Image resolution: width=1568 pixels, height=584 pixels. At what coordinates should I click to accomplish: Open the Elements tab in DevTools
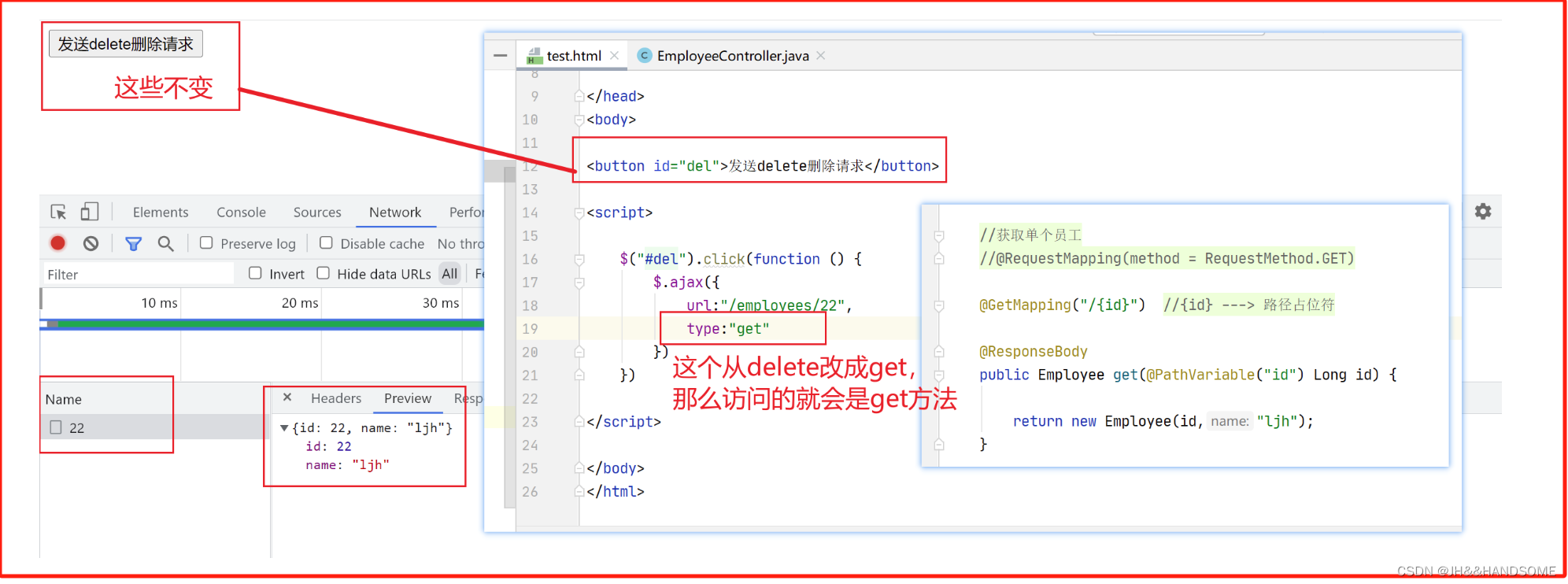point(161,213)
